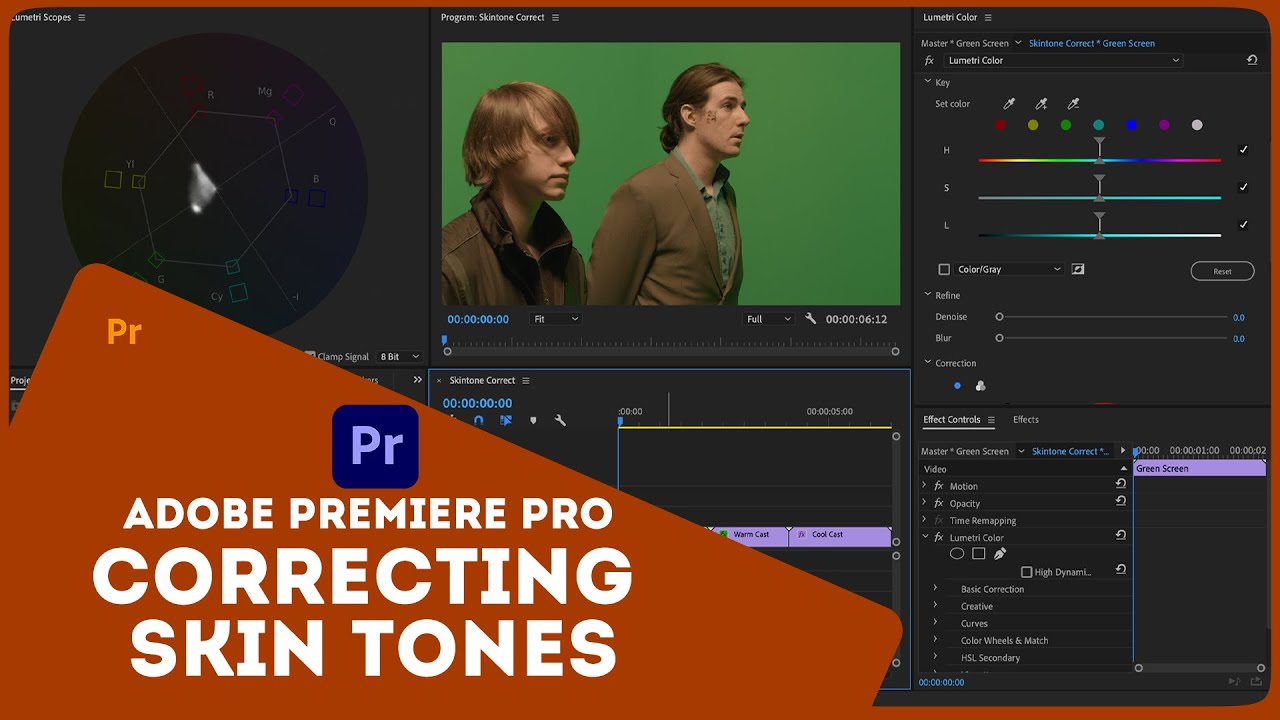Toggle timeline snap magnet icon
Screen dimensions: 1280x720
(x=478, y=421)
